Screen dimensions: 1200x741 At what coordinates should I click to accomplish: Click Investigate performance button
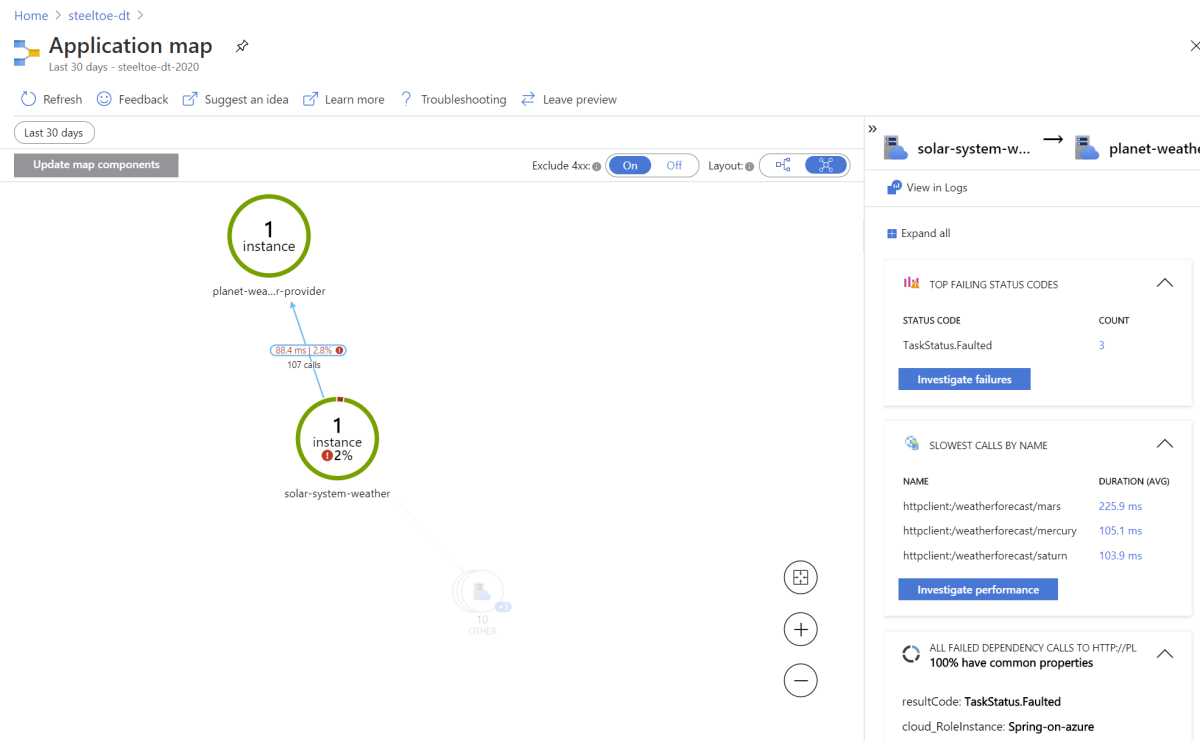click(x=978, y=590)
